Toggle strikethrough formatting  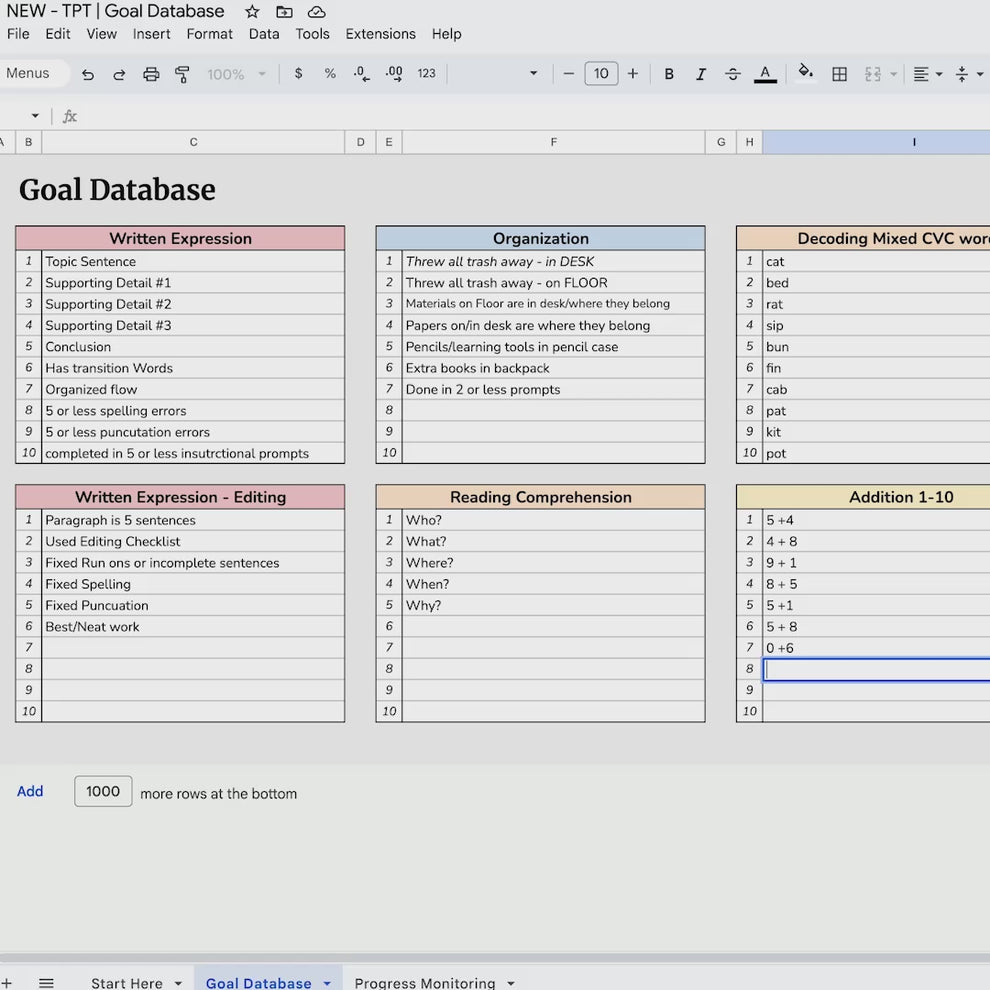[x=732, y=75]
